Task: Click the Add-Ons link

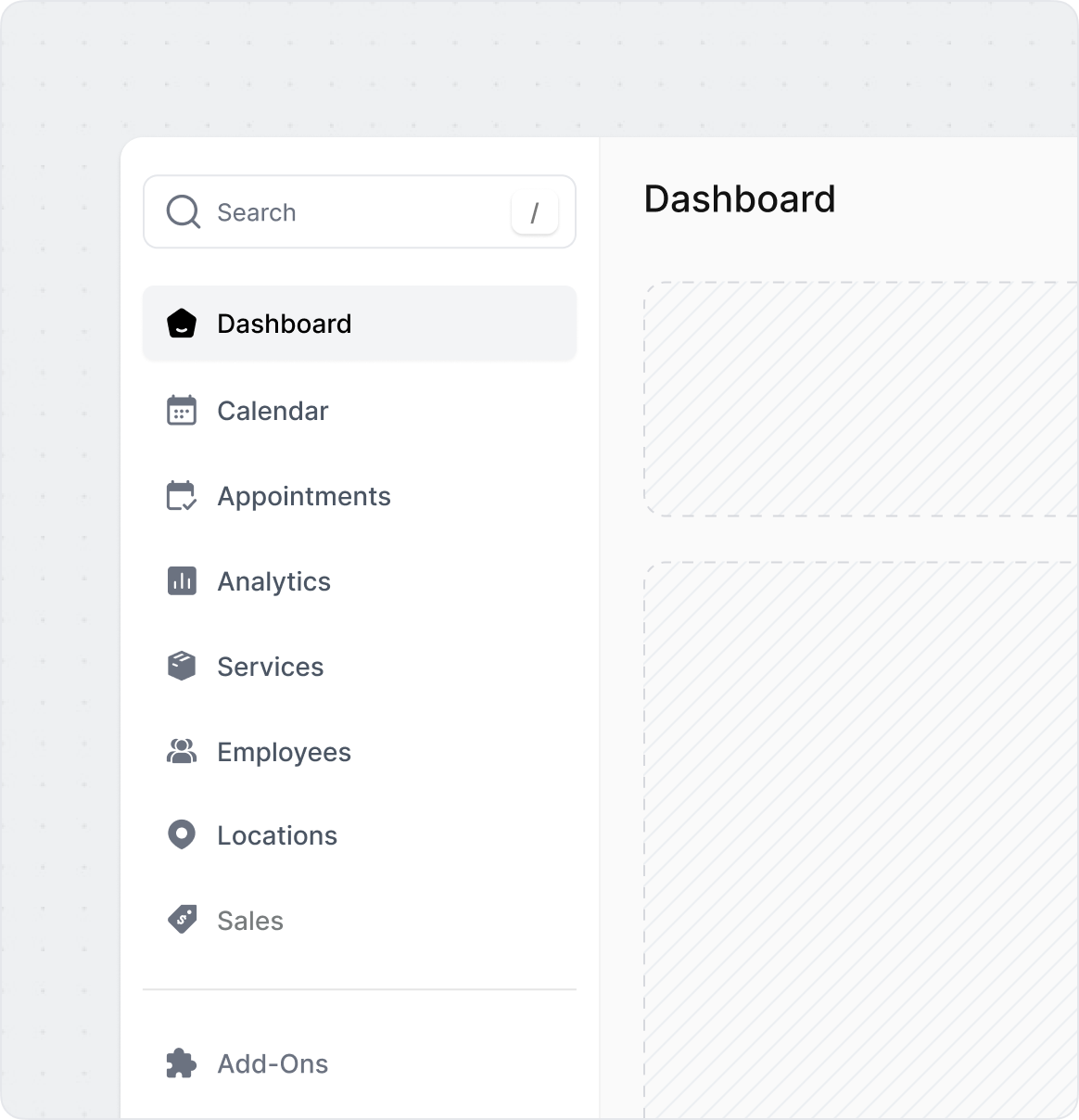Action: (273, 1063)
